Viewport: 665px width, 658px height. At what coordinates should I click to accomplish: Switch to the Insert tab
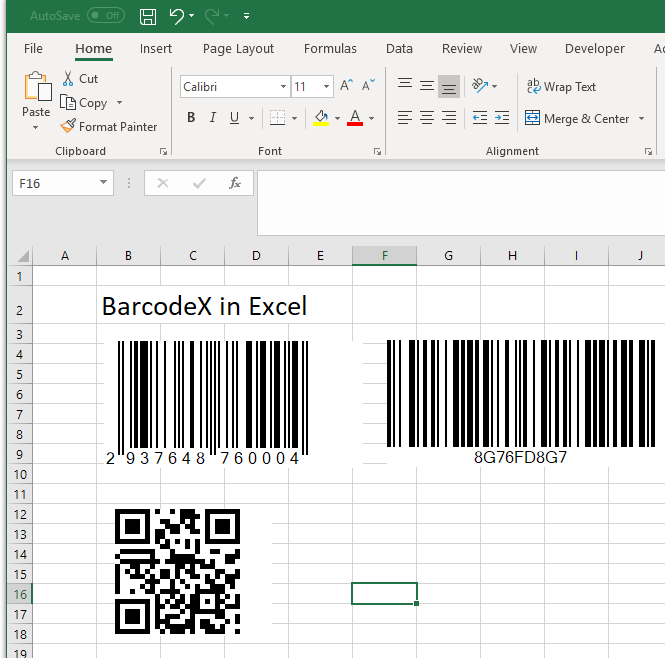pyautogui.click(x=156, y=48)
